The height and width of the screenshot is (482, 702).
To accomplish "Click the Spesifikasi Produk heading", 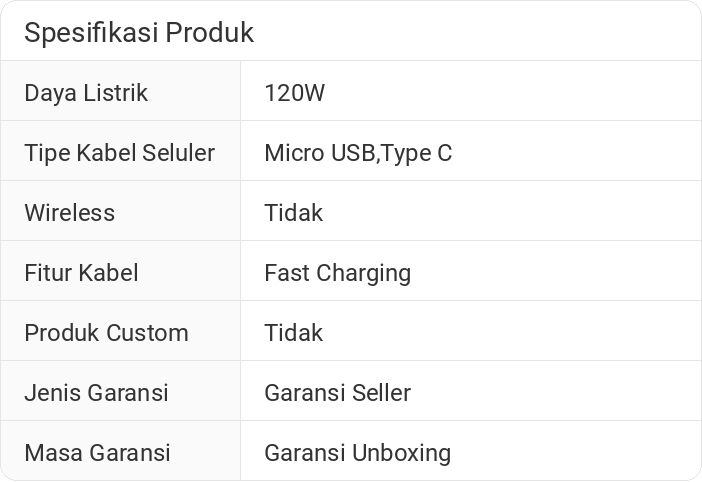I will [x=139, y=33].
